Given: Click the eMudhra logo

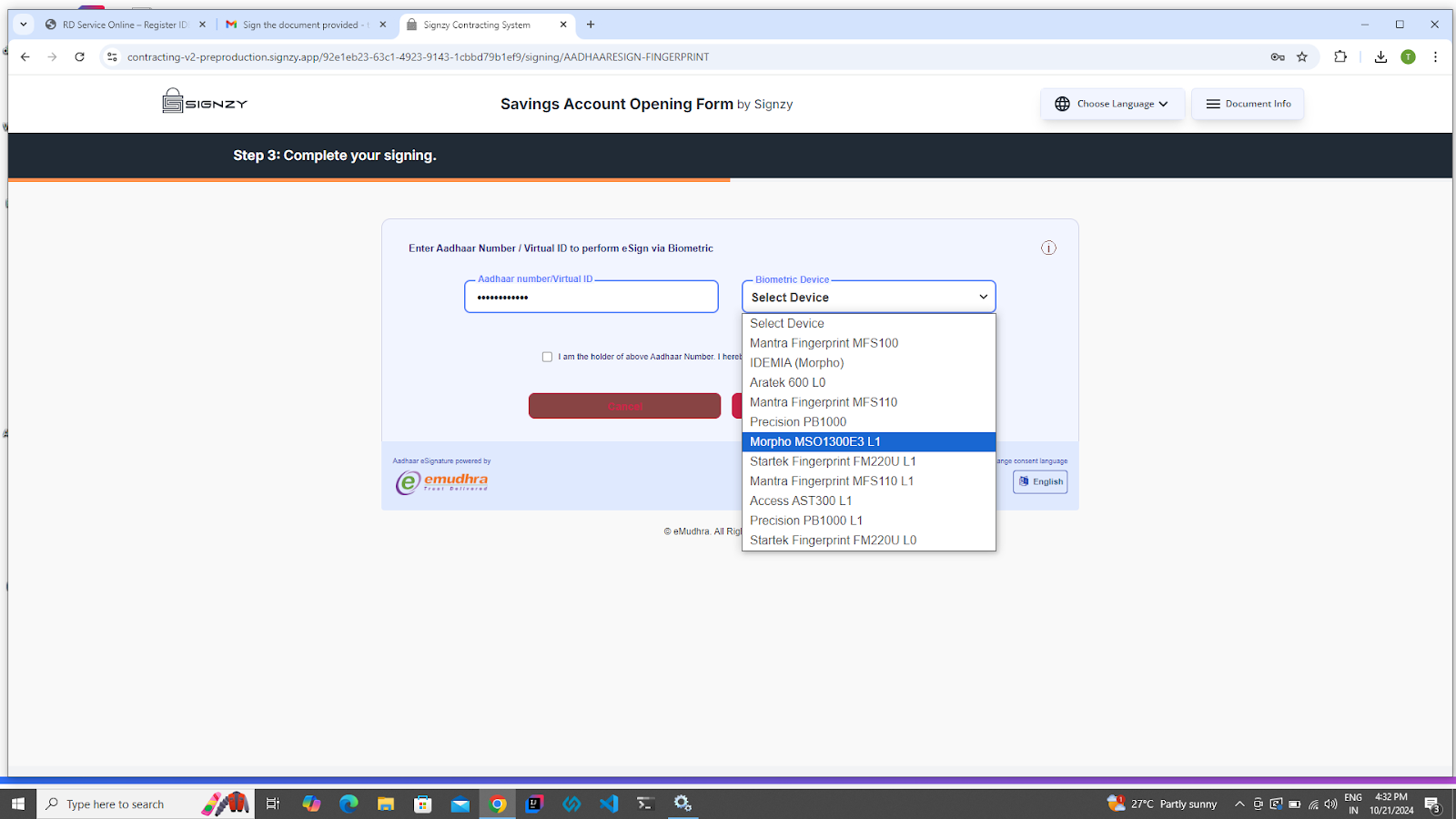Looking at the screenshot, I should 442,481.
